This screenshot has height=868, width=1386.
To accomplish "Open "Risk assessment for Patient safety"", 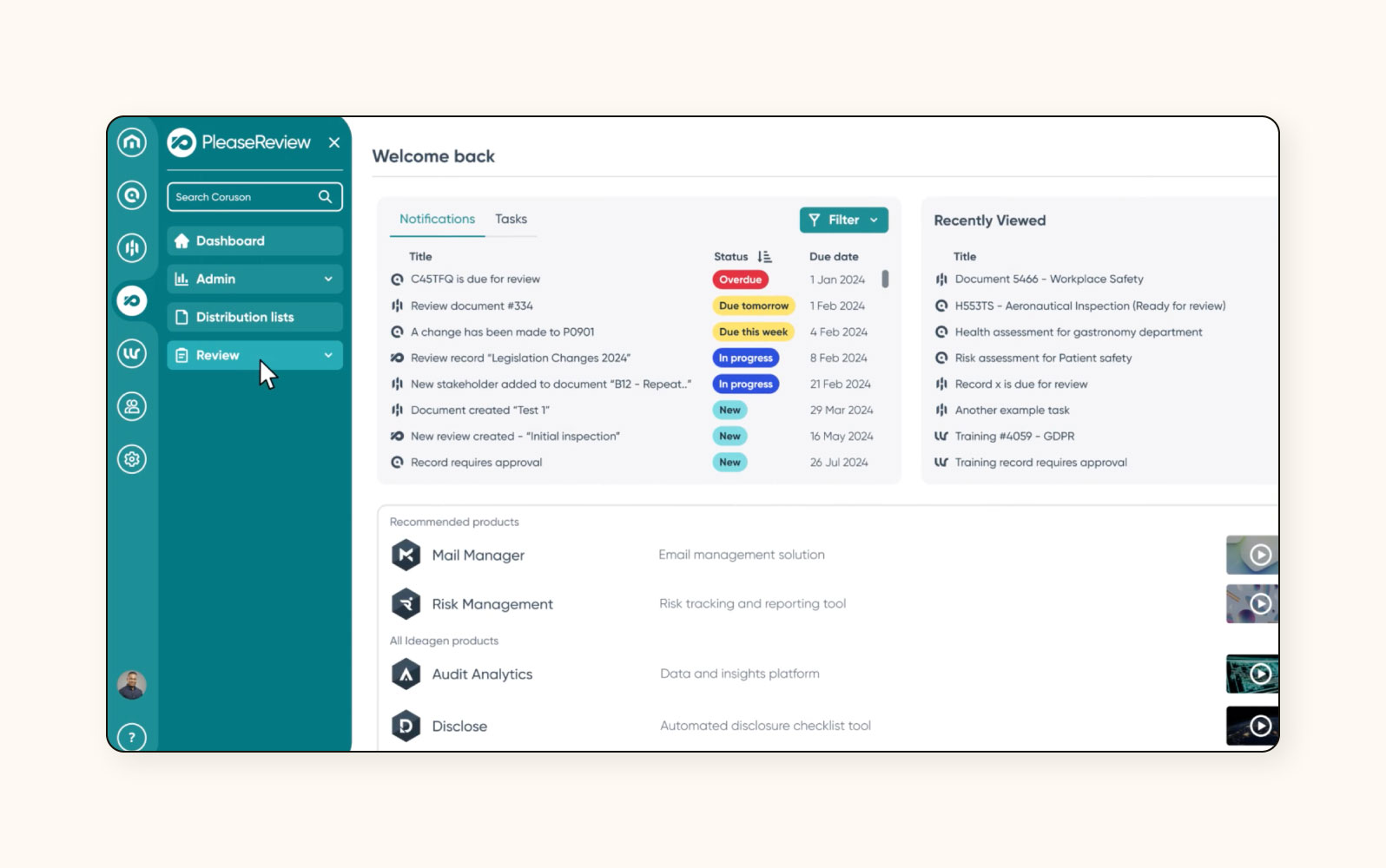I will click(1043, 358).
